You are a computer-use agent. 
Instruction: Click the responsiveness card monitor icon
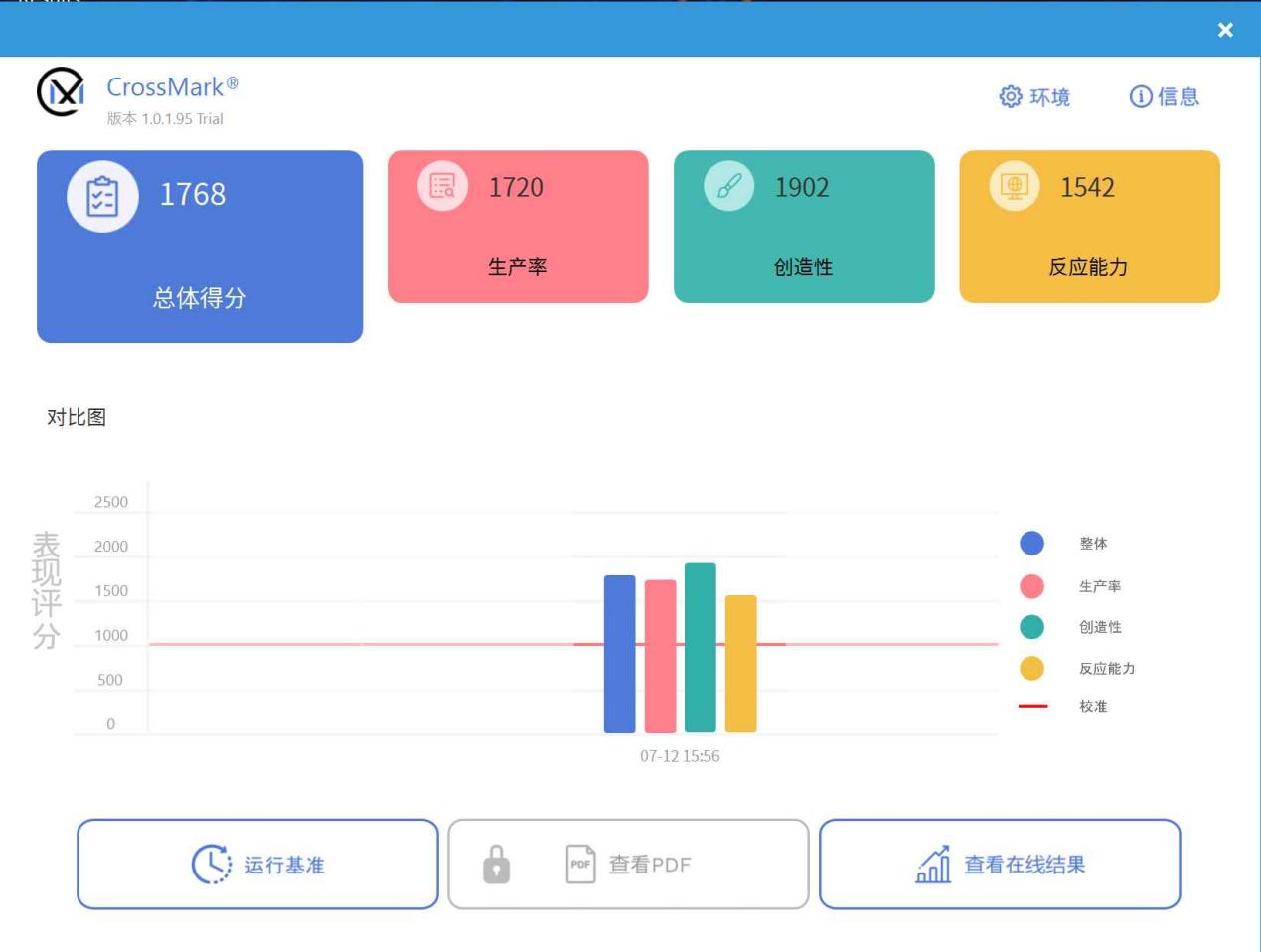pos(1015,186)
